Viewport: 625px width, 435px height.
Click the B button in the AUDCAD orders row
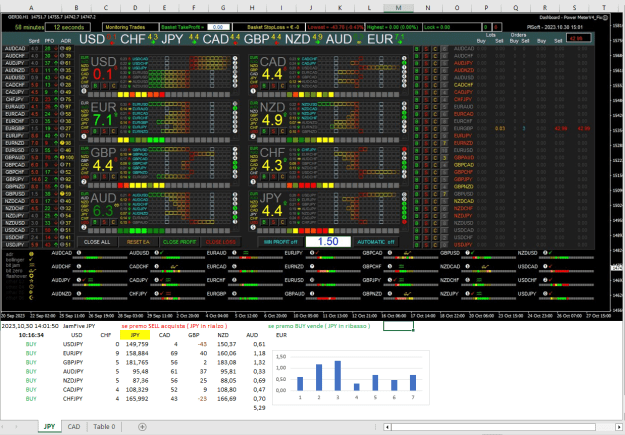click(417, 49)
